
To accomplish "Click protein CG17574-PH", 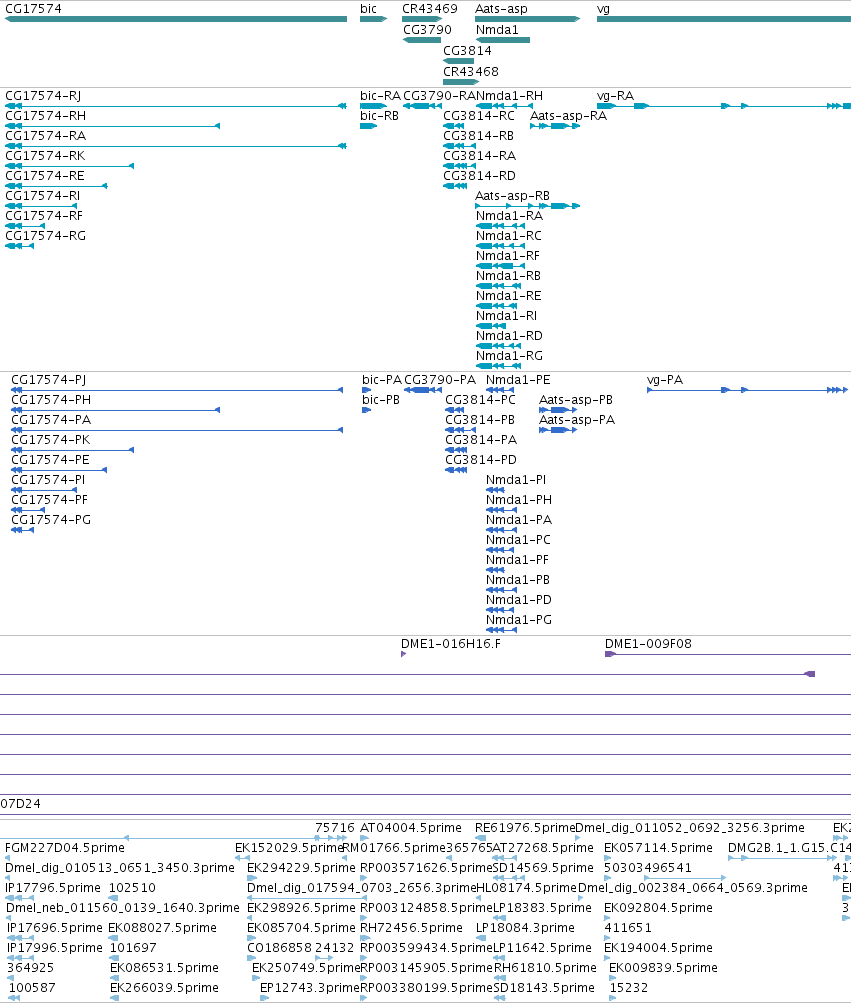I will (116, 410).
